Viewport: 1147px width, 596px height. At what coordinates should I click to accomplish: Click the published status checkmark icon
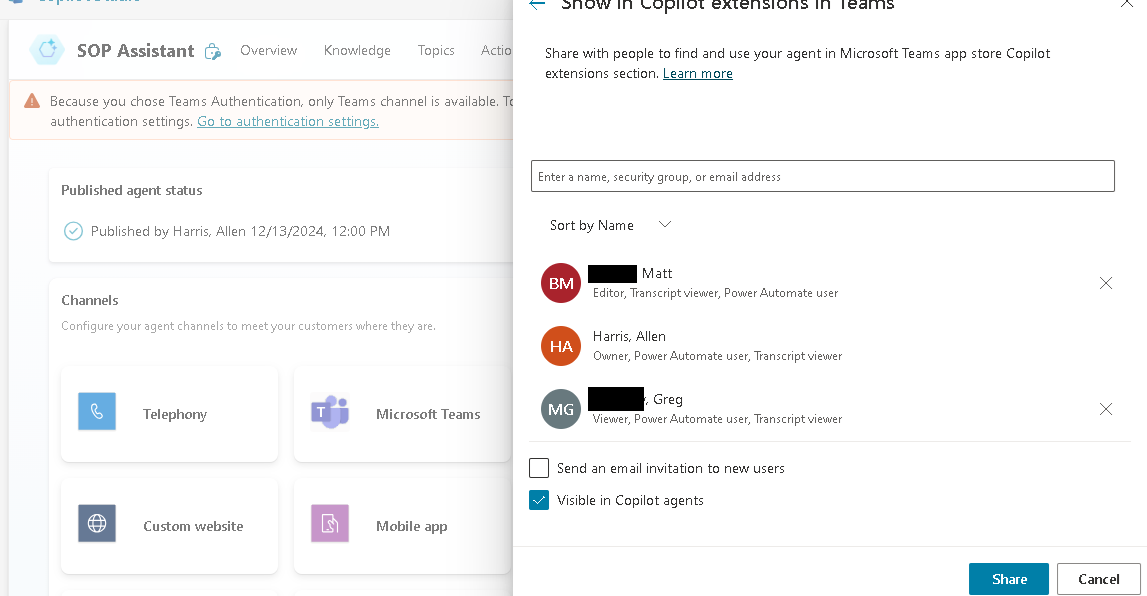click(x=73, y=231)
